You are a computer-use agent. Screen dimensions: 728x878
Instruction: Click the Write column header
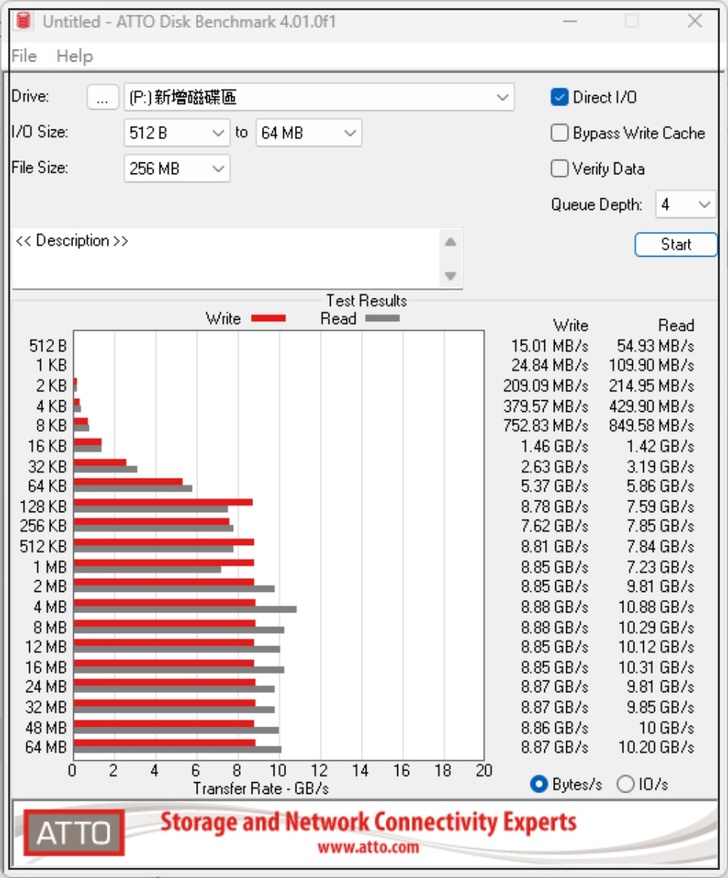[571, 325]
